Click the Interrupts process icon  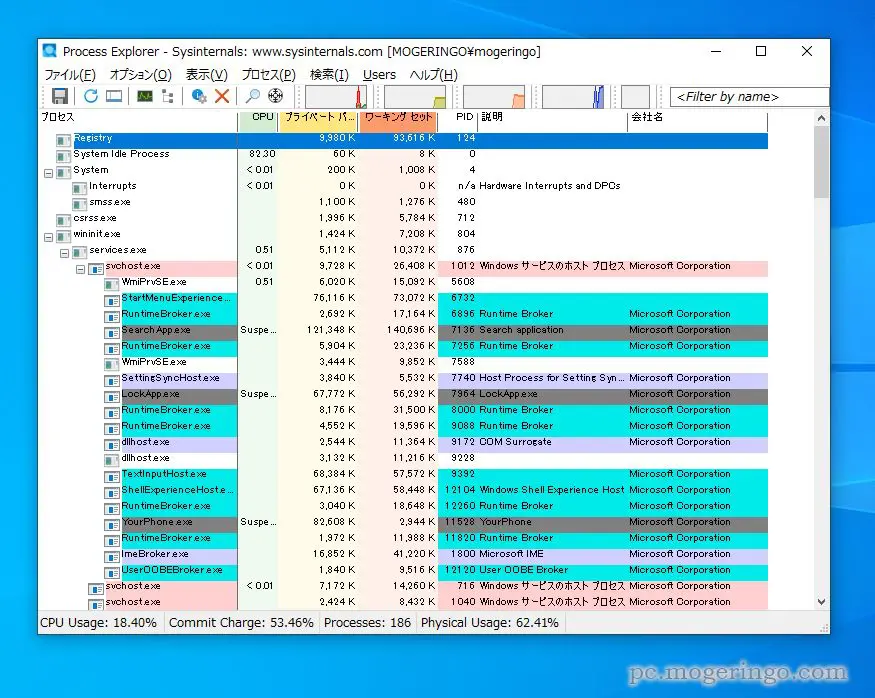(80, 188)
